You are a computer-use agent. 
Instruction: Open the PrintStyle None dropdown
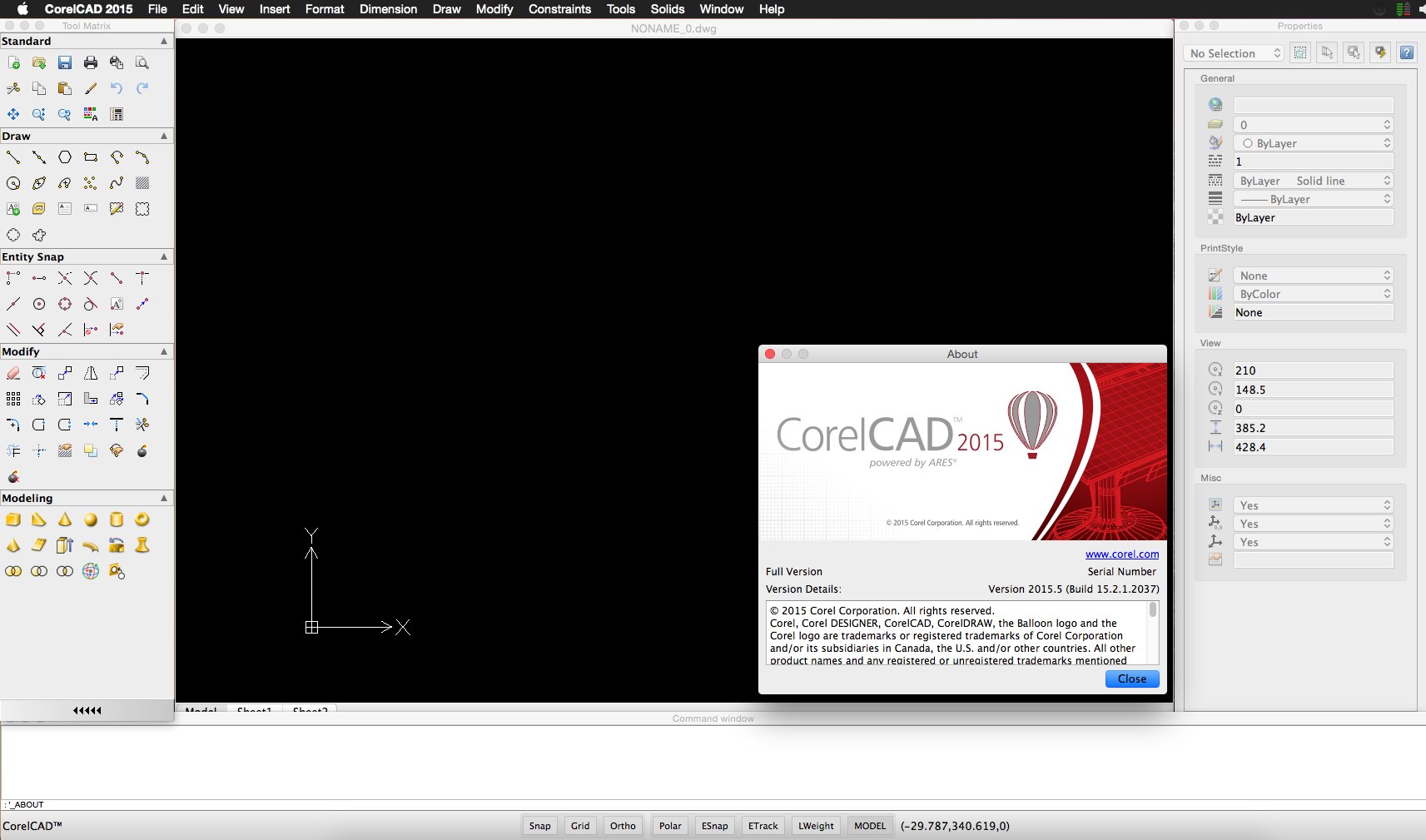click(x=1314, y=276)
